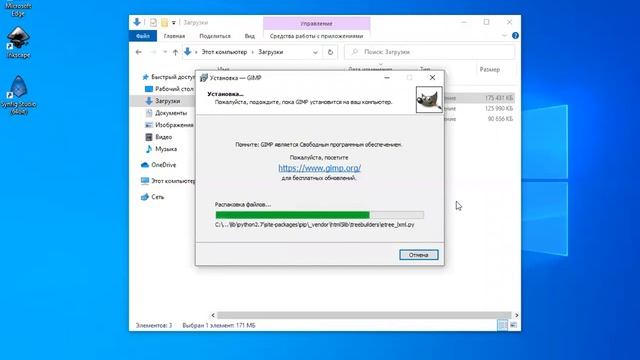Open Explorer help question icon
This screenshot has width=640, height=360.
[515, 36]
